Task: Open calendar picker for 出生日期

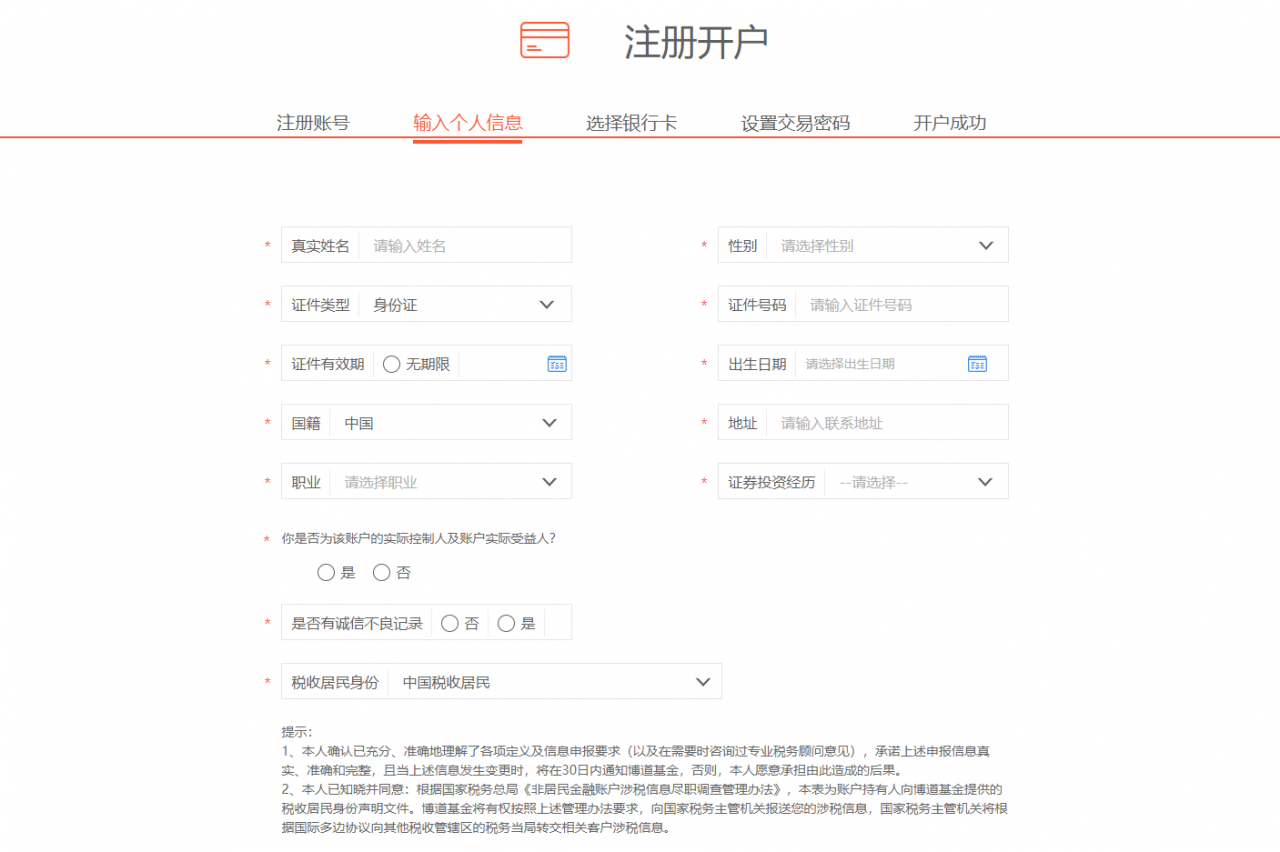Action: (x=977, y=364)
